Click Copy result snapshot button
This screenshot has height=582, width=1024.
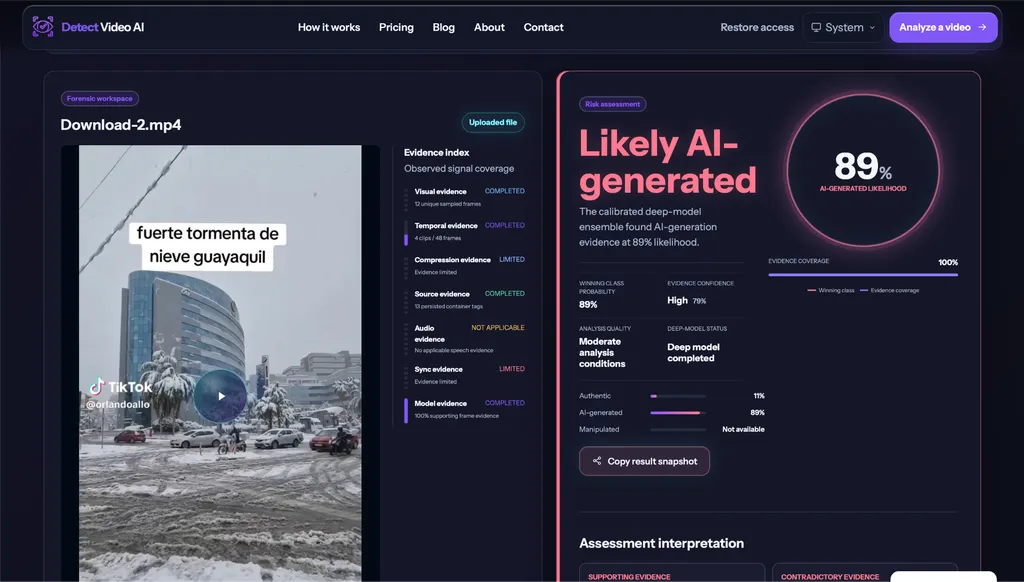pyautogui.click(x=644, y=461)
